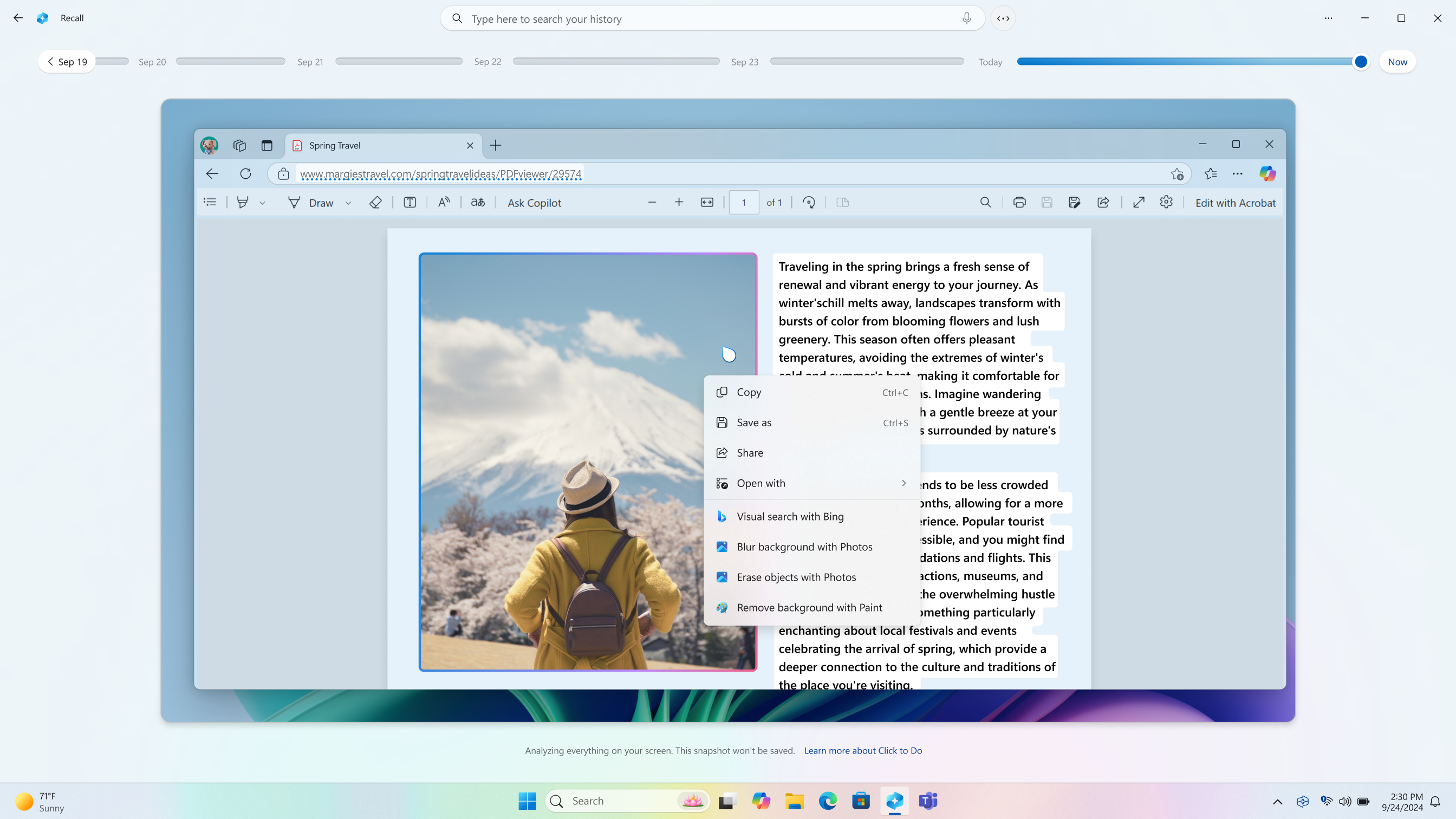Click Ask Copilot button in toolbar
Image resolution: width=1456 pixels, height=819 pixels.
click(534, 202)
